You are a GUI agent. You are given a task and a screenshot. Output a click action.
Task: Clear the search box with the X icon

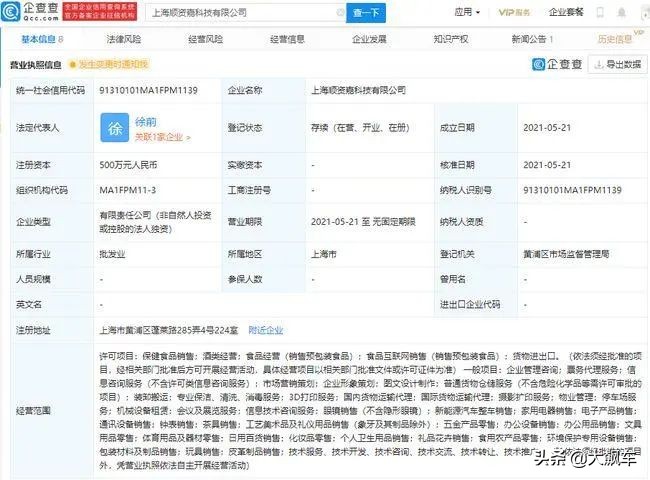point(340,12)
